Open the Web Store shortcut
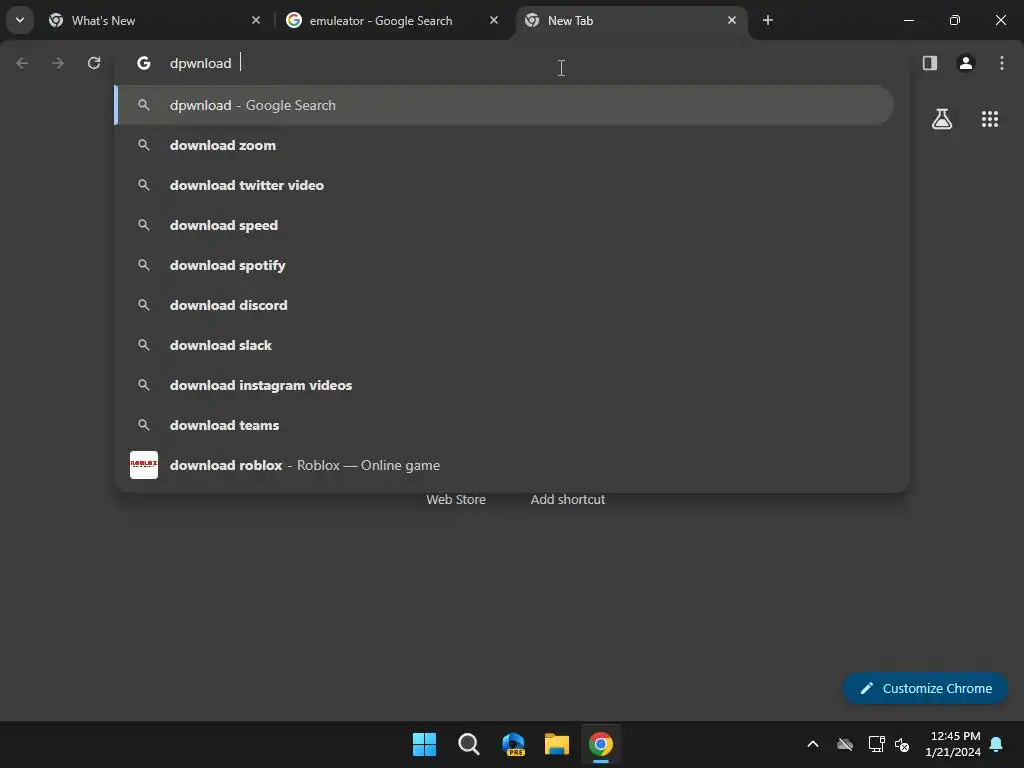 pyautogui.click(x=456, y=499)
